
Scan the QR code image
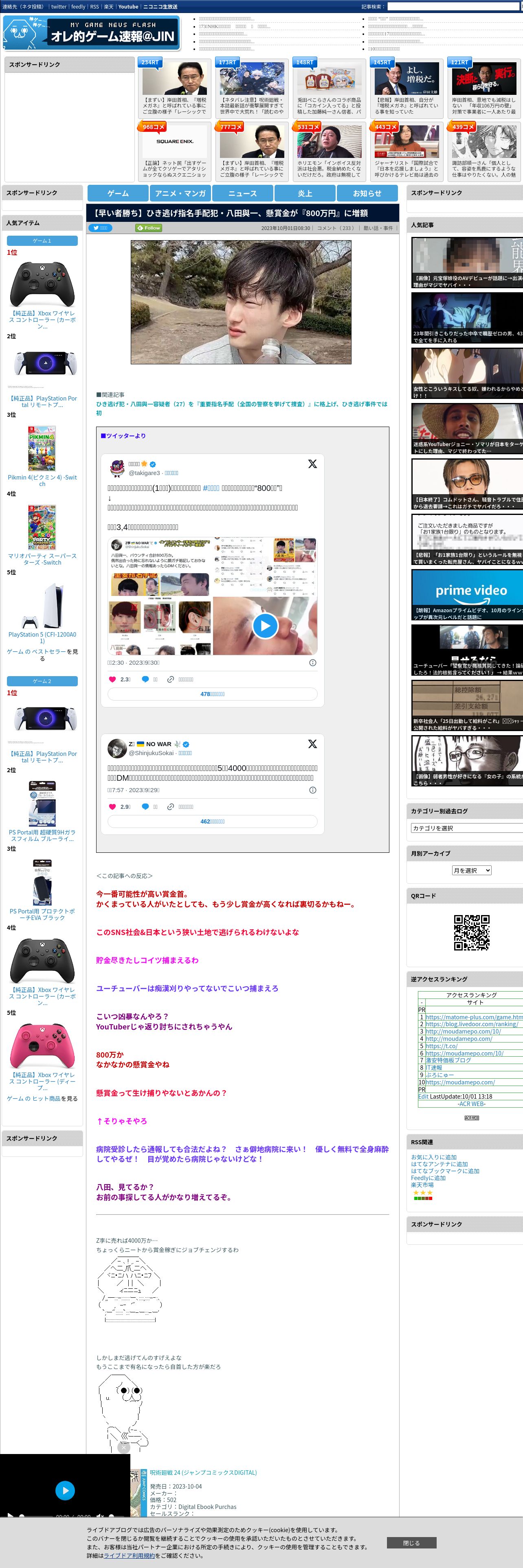(472, 933)
